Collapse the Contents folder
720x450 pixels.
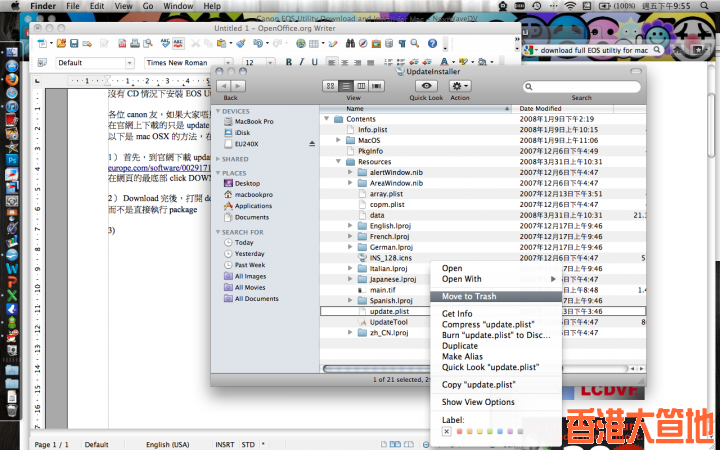click(327, 119)
